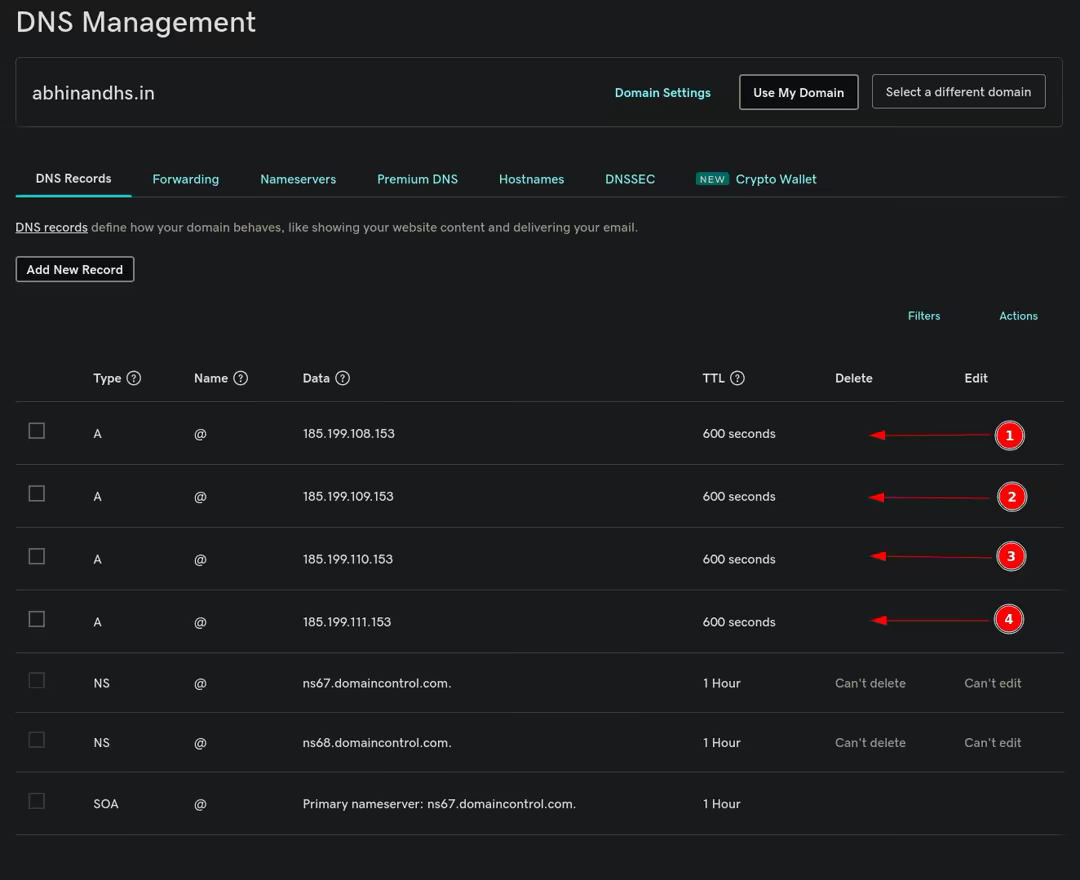This screenshot has width=1080, height=880.
Task: Click the TTL help question mark
Action: tap(737, 378)
